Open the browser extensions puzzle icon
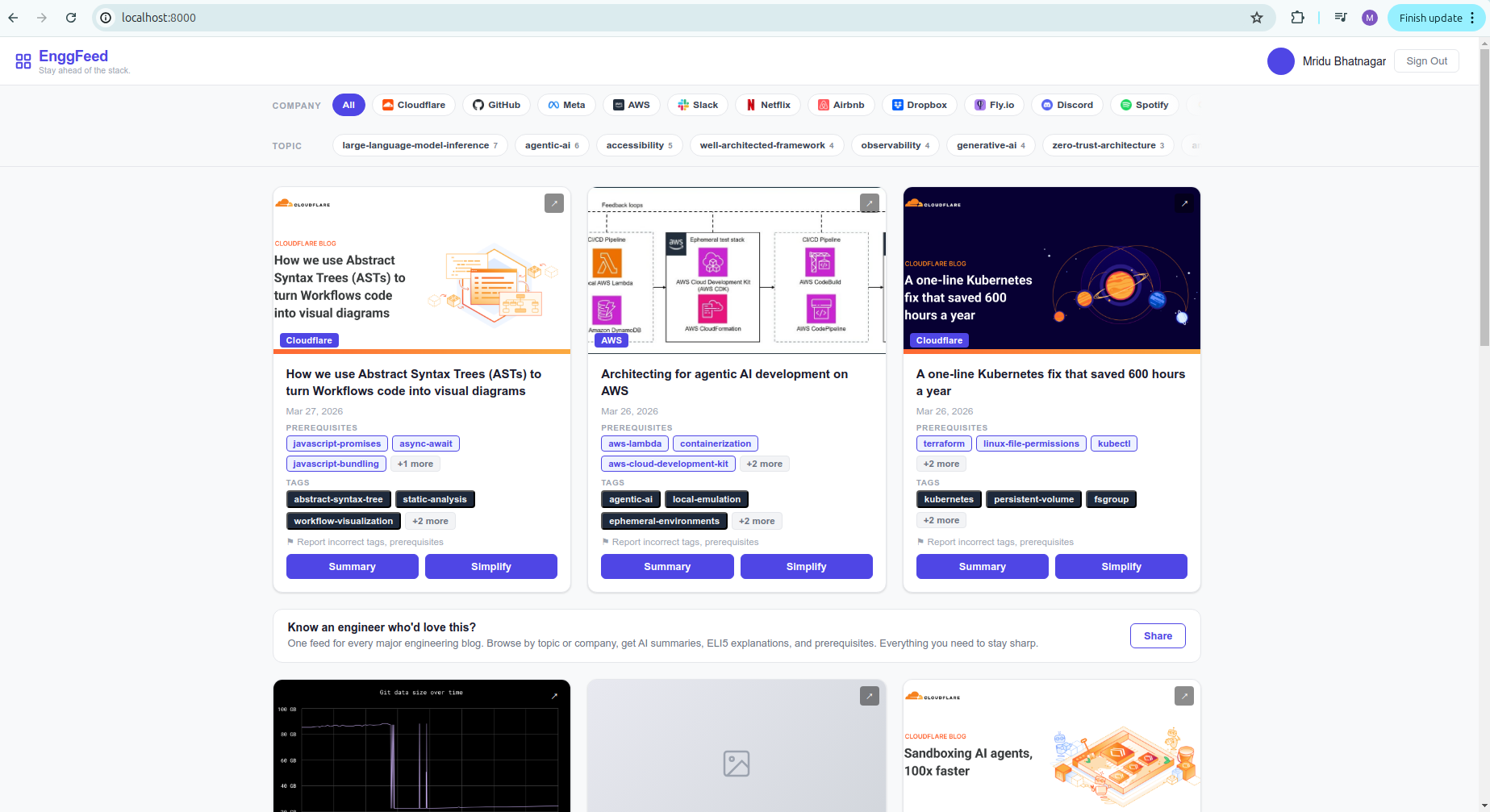The height and width of the screenshot is (812, 1490). click(1297, 18)
